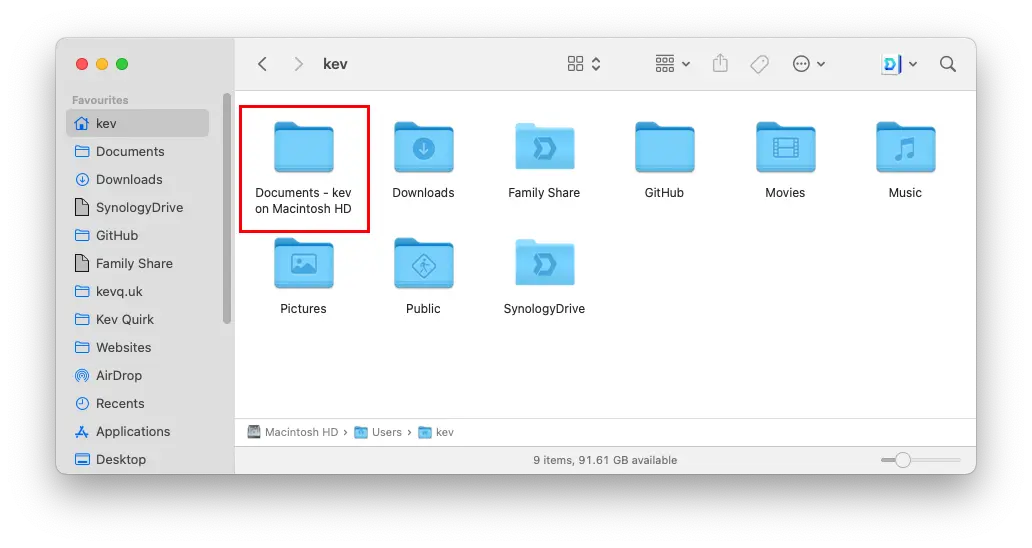
Task: Open the Action ellipsis menu dropdown
Action: pyautogui.click(x=808, y=64)
